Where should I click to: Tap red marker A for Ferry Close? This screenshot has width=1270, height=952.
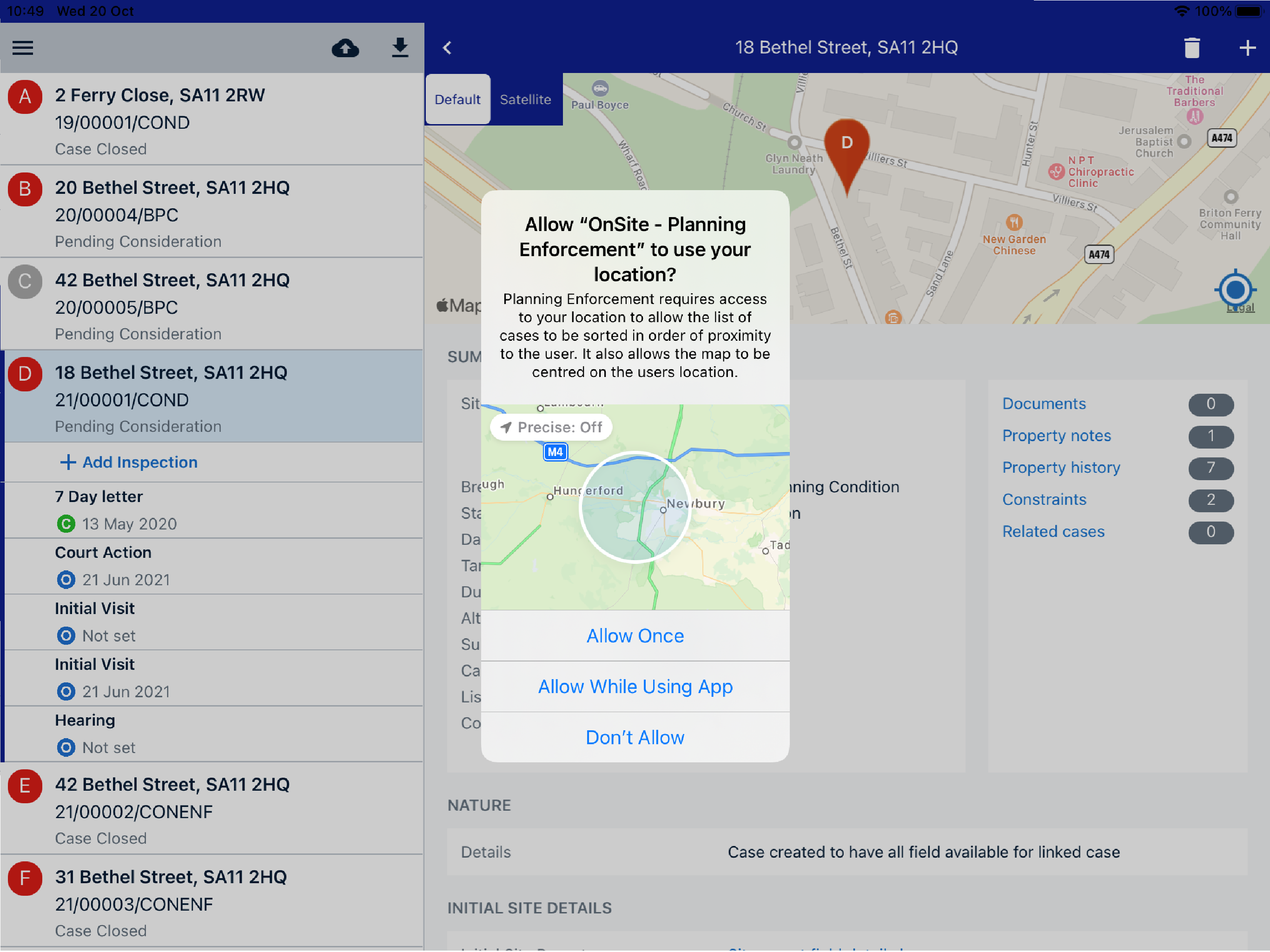click(x=25, y=97)
